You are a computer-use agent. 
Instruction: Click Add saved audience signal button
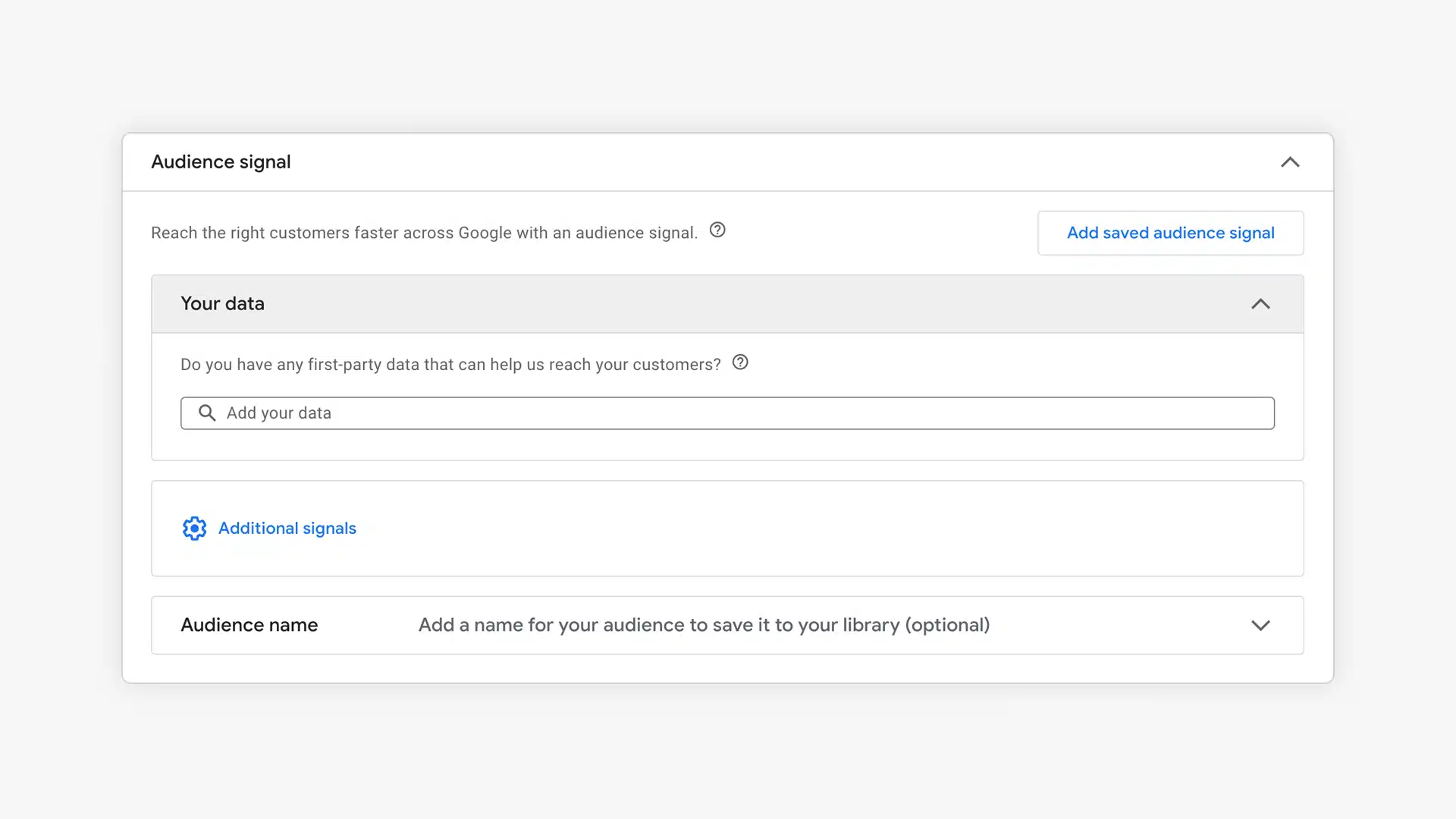1170,233
